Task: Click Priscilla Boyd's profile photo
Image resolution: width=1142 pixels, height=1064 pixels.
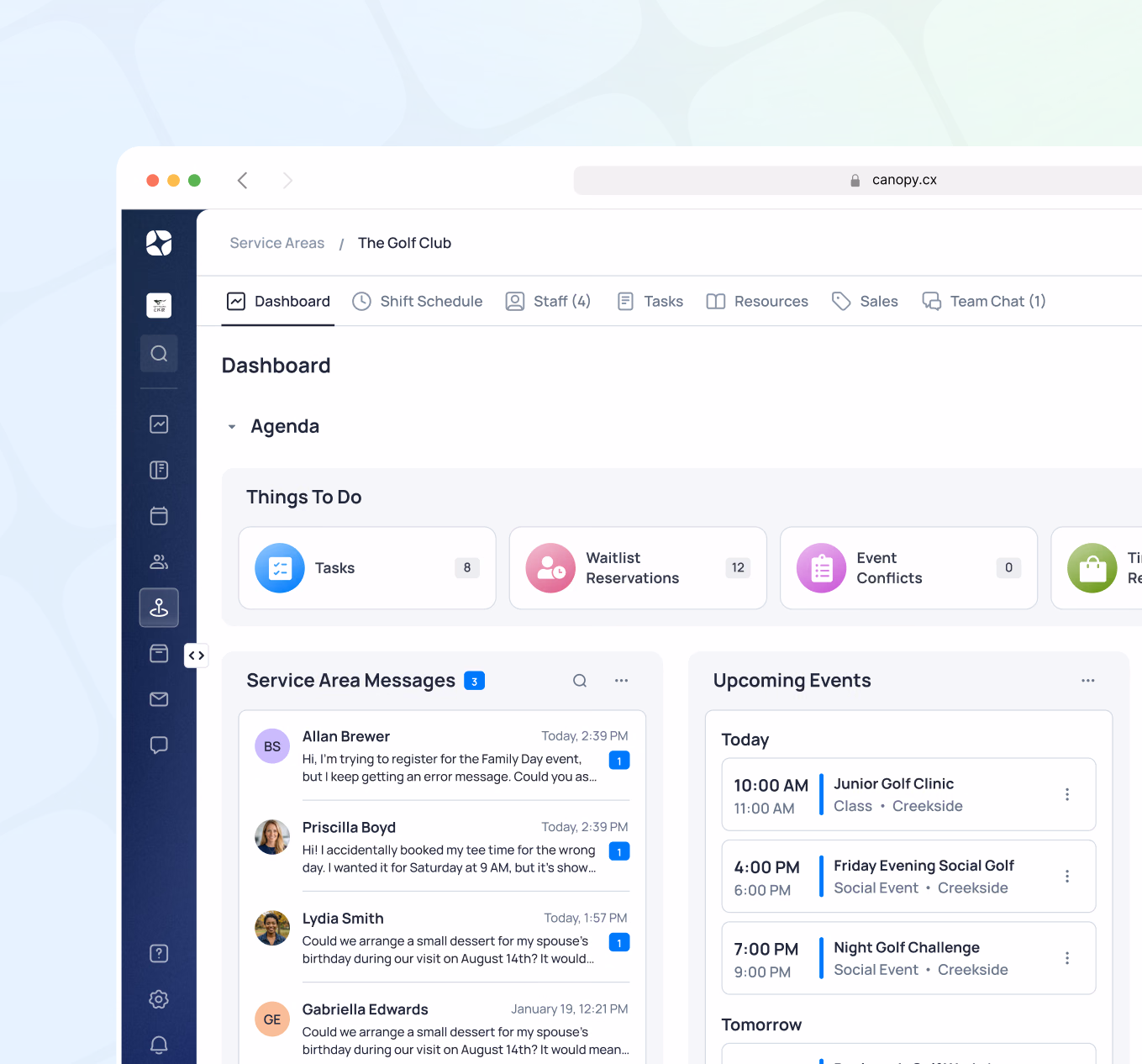Action: (x=272, y=837)
